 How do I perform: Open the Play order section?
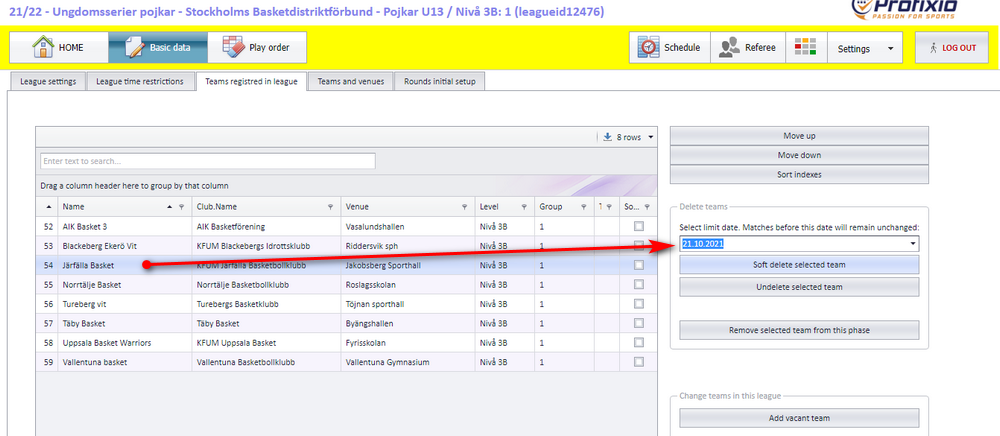click(257, 48)
